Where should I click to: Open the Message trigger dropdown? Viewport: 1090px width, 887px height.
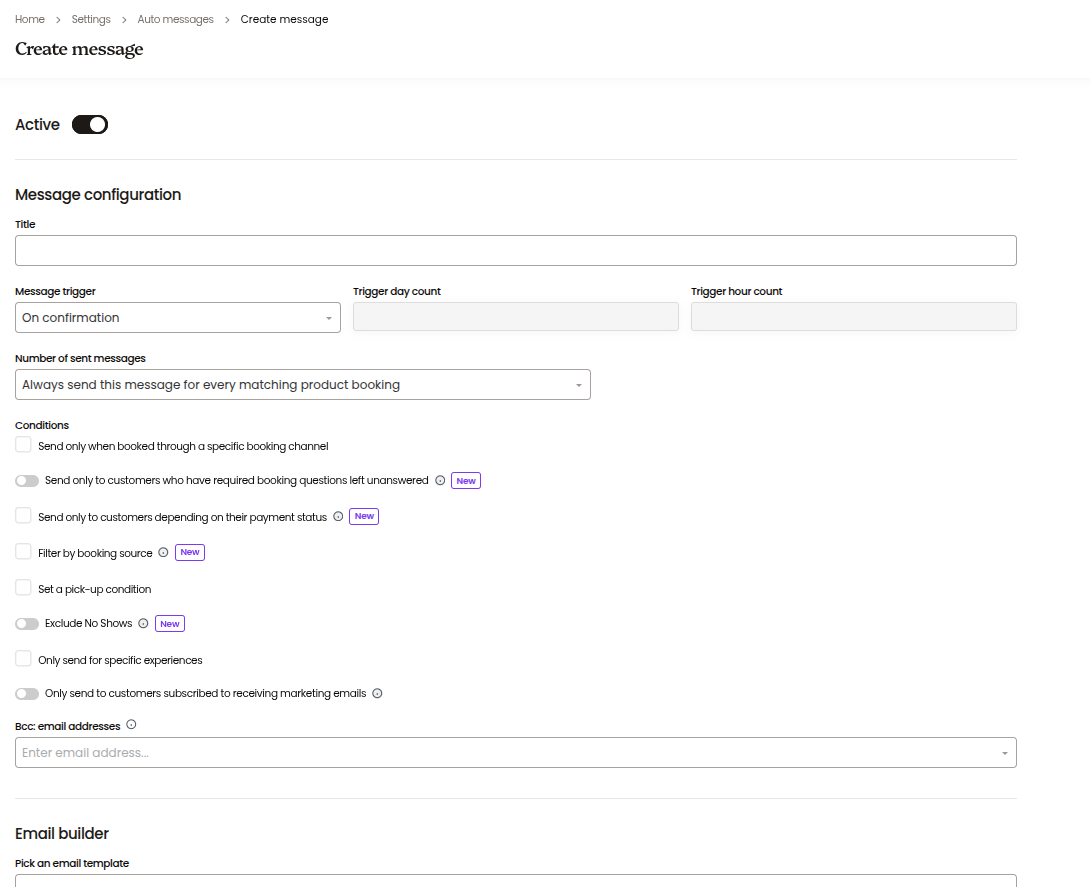[x=178, y=318]
